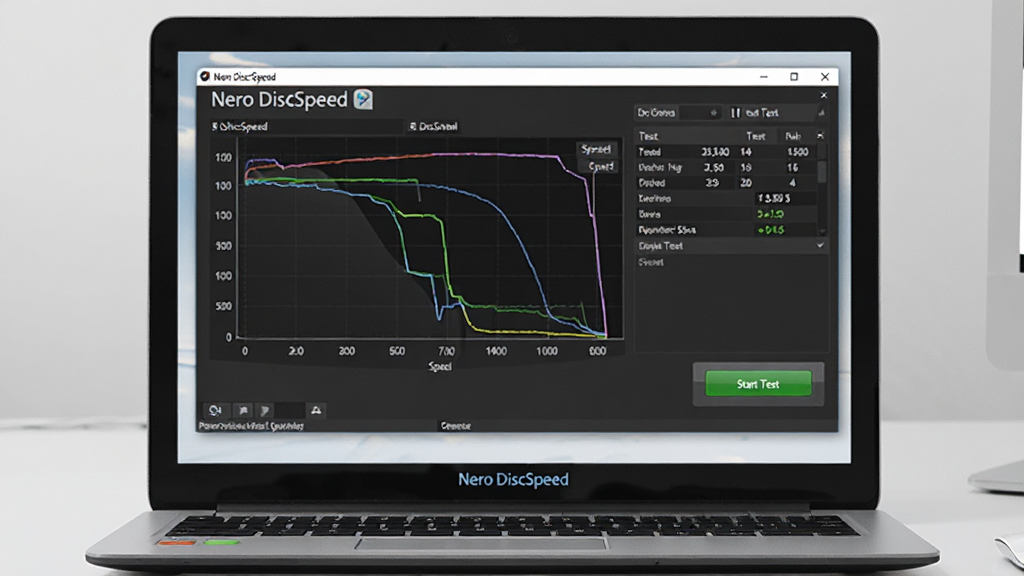Click the green Start Test button
Screen dimensions: 1024x576
click(758, 384)
